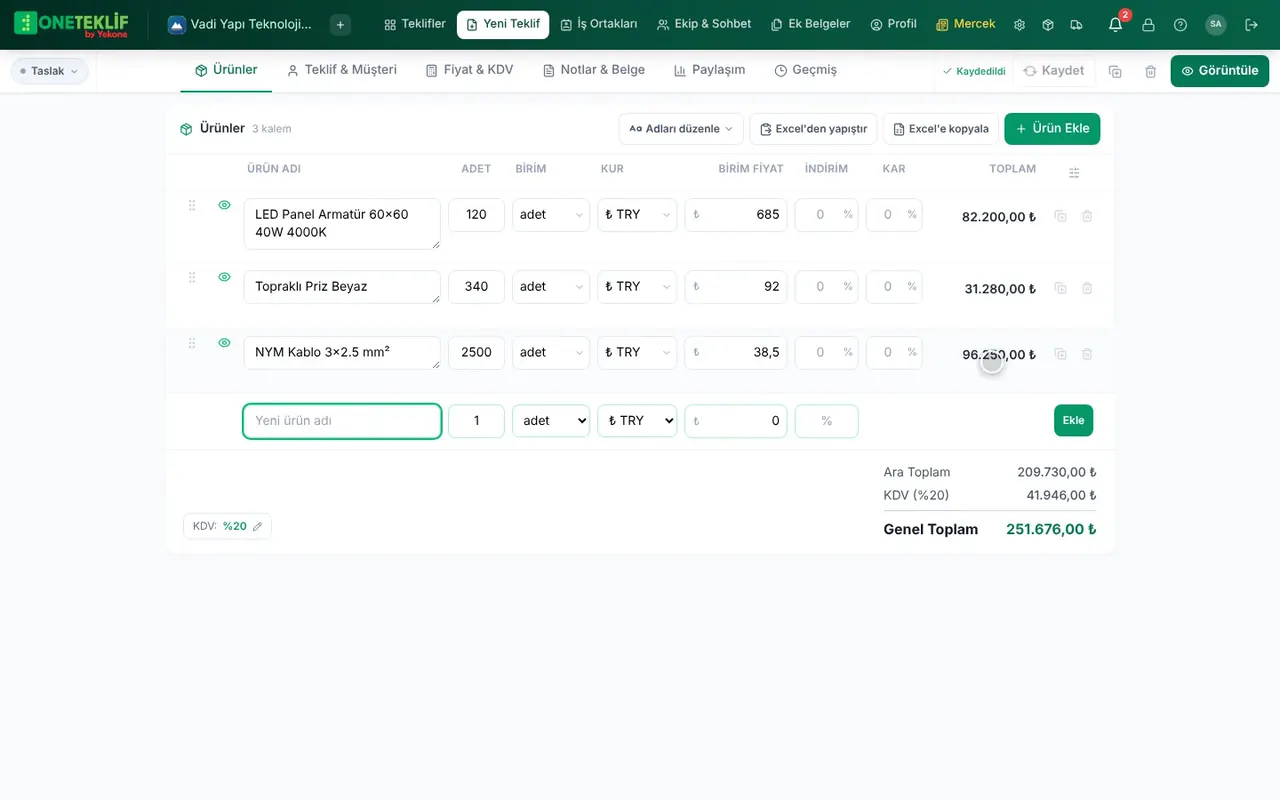Click the Ekle button in new row
1280x800 pixels.
(x=1073, y=420)
